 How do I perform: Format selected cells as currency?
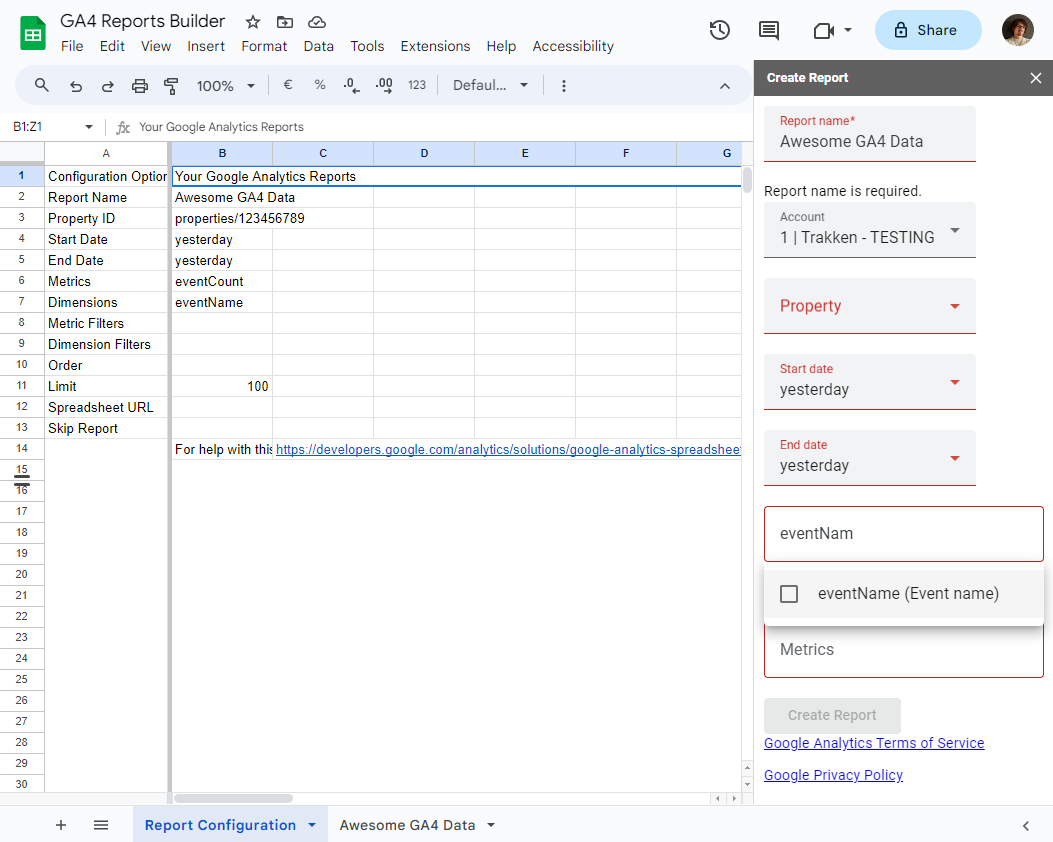coord(287,86)
